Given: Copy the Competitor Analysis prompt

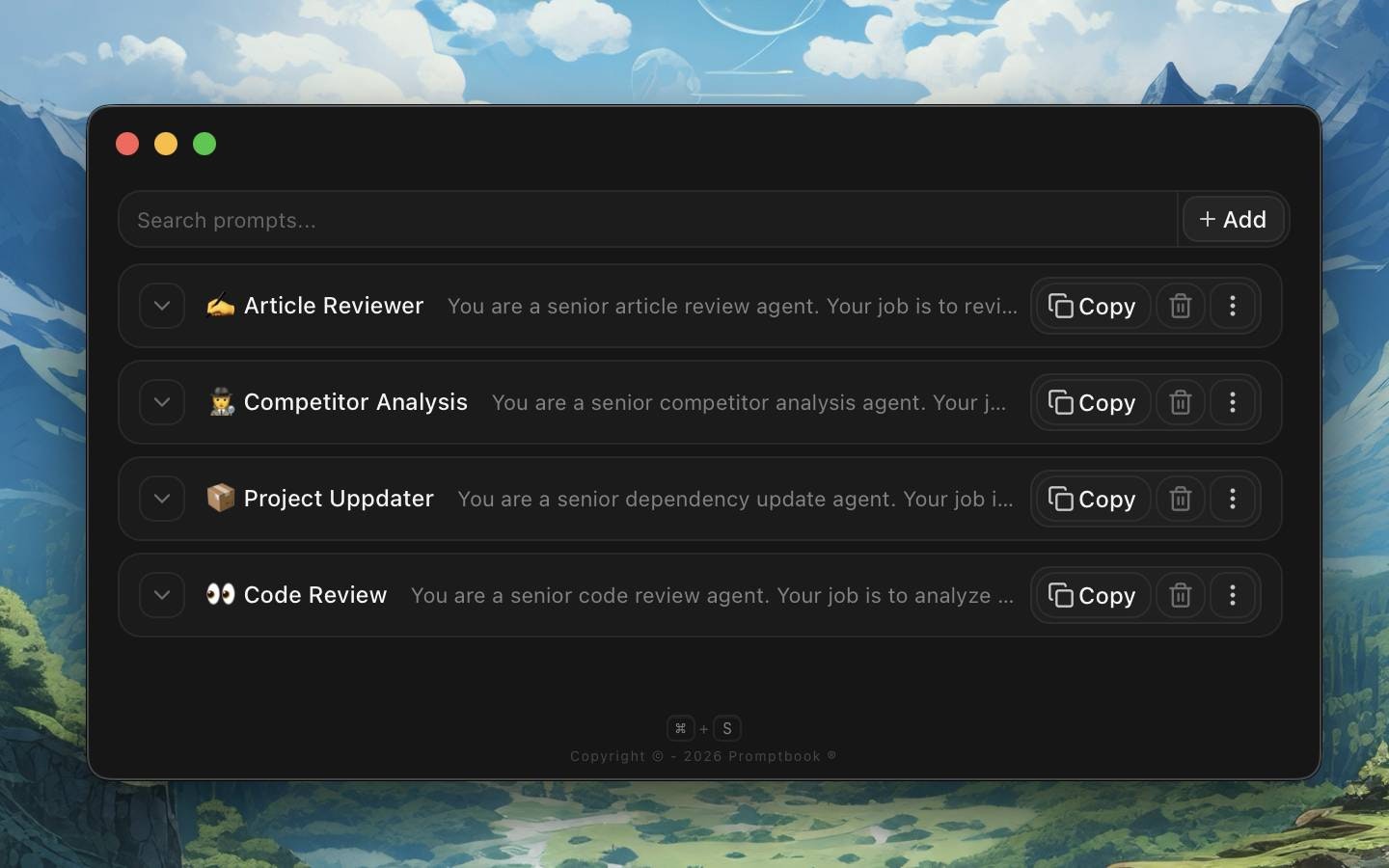Looking at the screenshot, I should click(x=1093, y=402).
